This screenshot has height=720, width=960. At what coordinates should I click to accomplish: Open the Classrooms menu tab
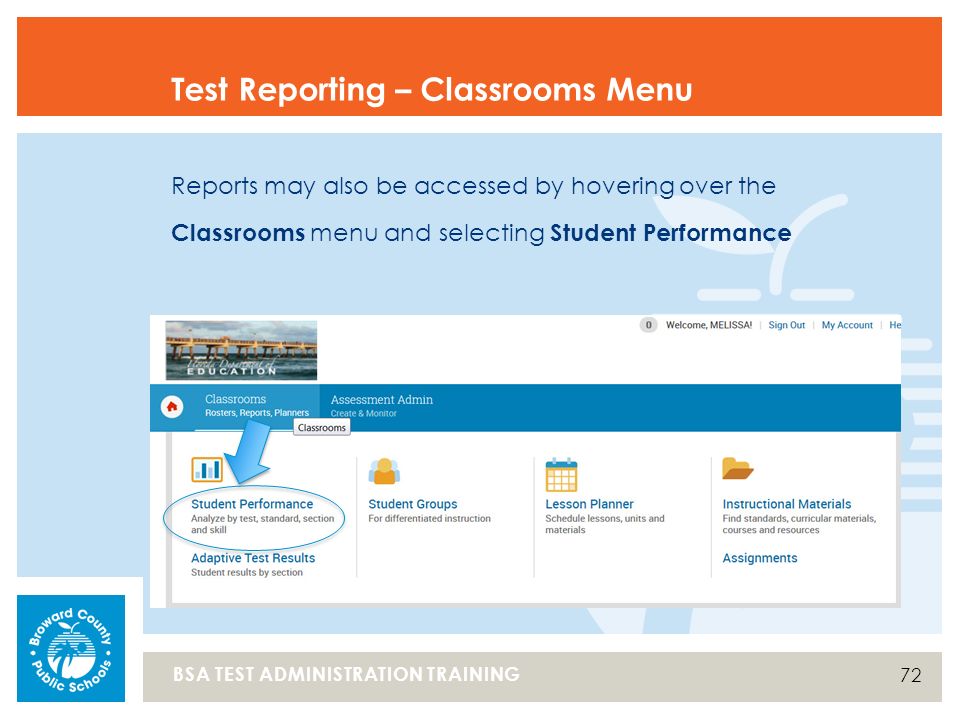click(257, 406)
